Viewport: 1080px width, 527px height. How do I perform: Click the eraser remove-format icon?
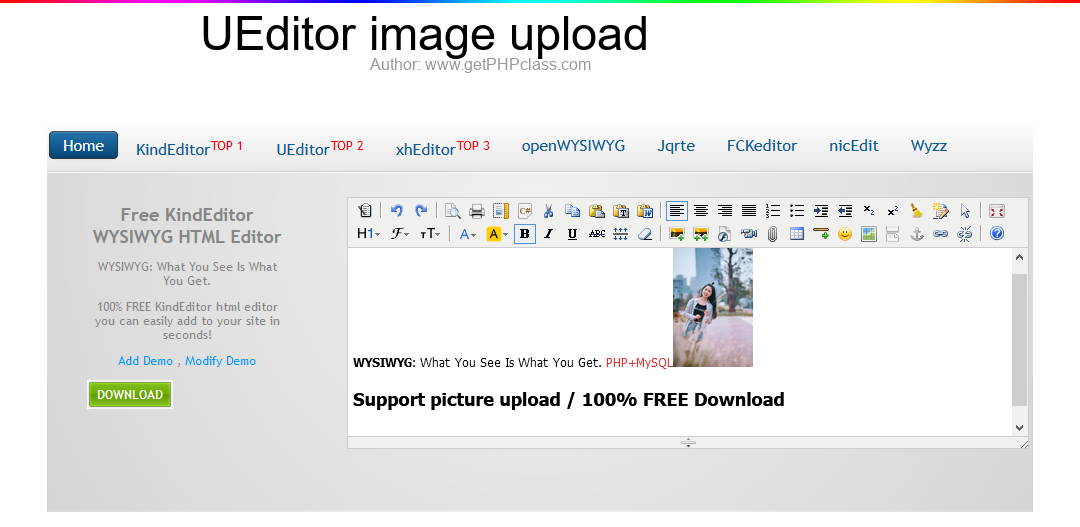645,234
